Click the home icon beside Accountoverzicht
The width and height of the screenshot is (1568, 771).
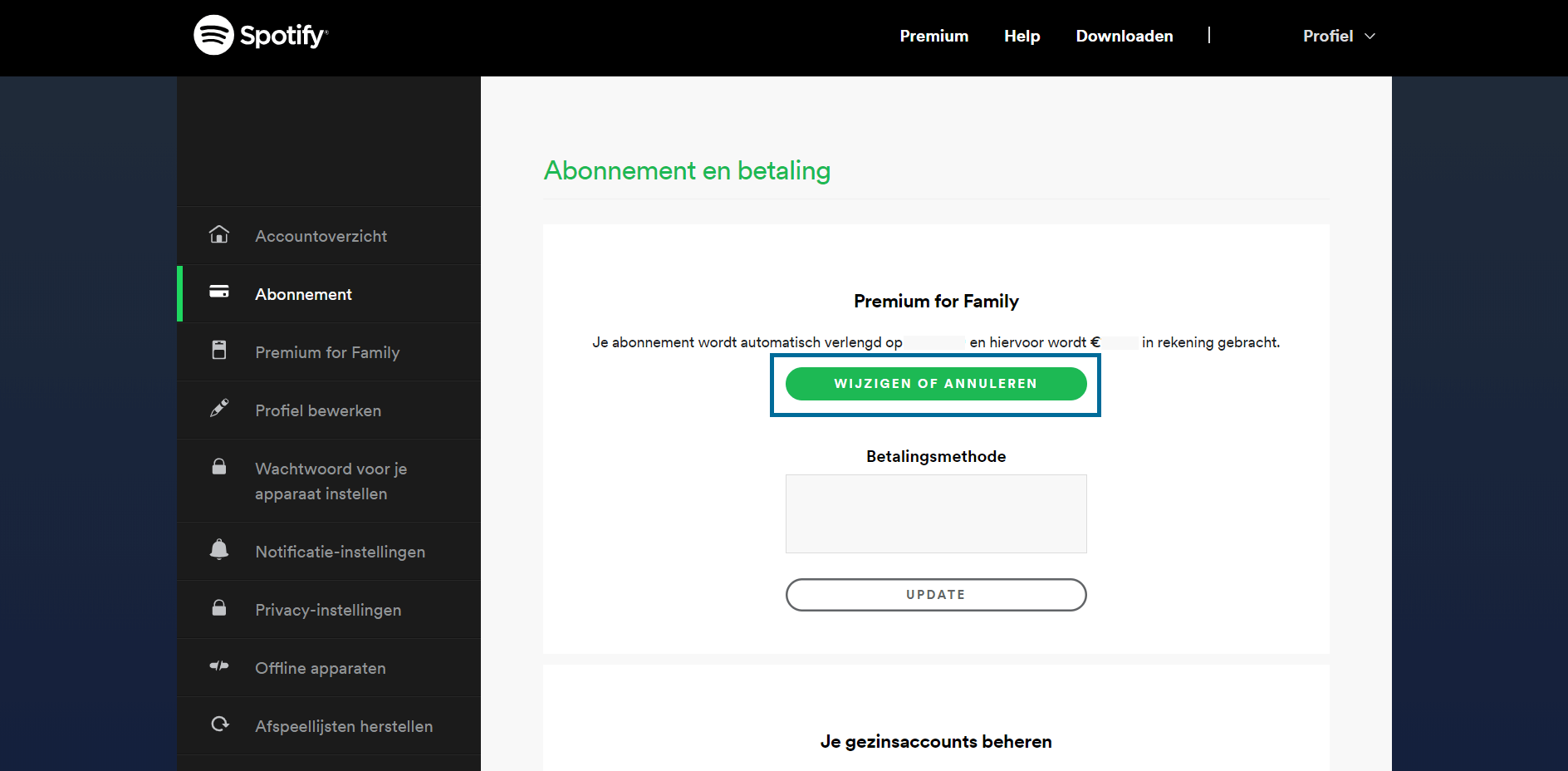tap(219, 234)
